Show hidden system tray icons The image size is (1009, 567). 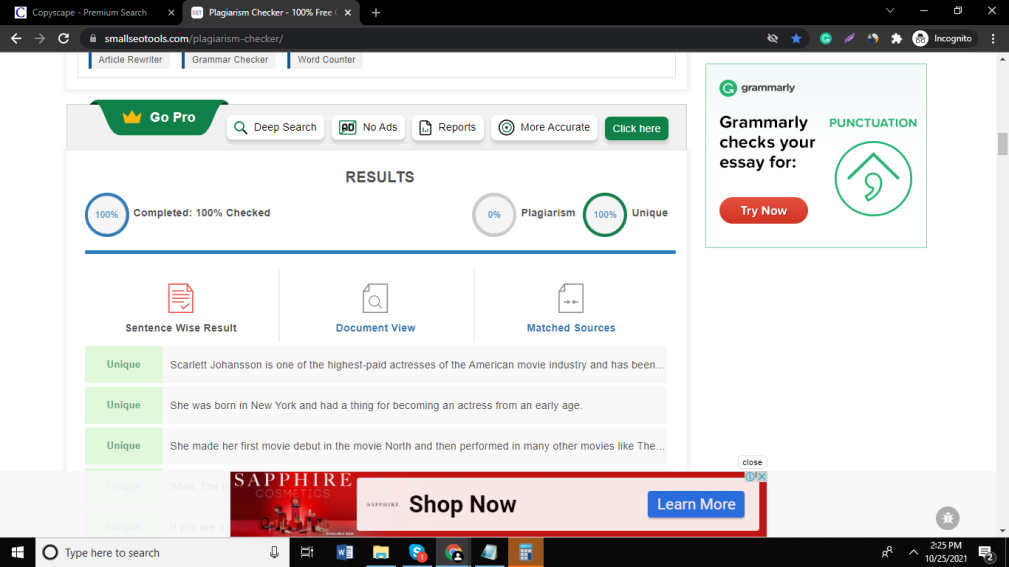(x=913, y=552)
